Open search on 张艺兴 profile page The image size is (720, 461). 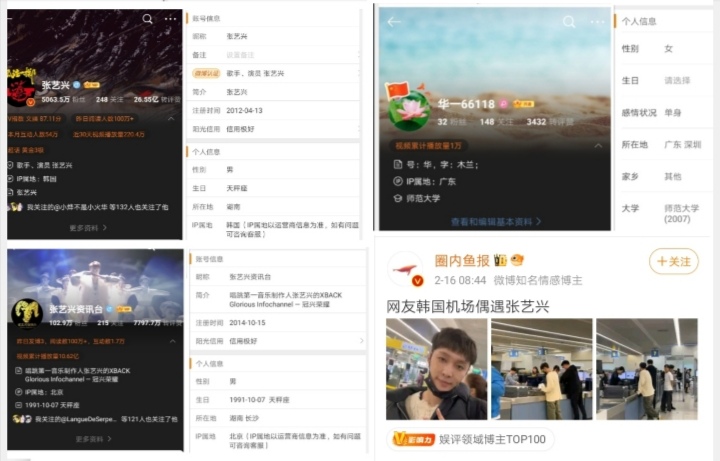coord(147,19)
